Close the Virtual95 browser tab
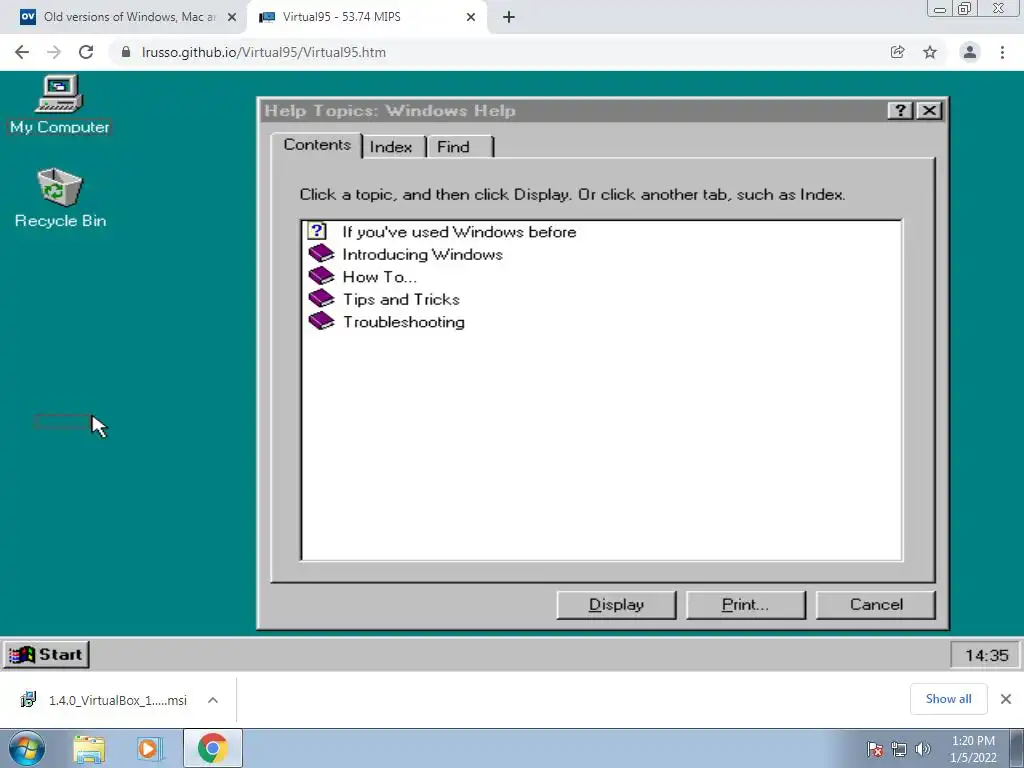 [471, 17]
